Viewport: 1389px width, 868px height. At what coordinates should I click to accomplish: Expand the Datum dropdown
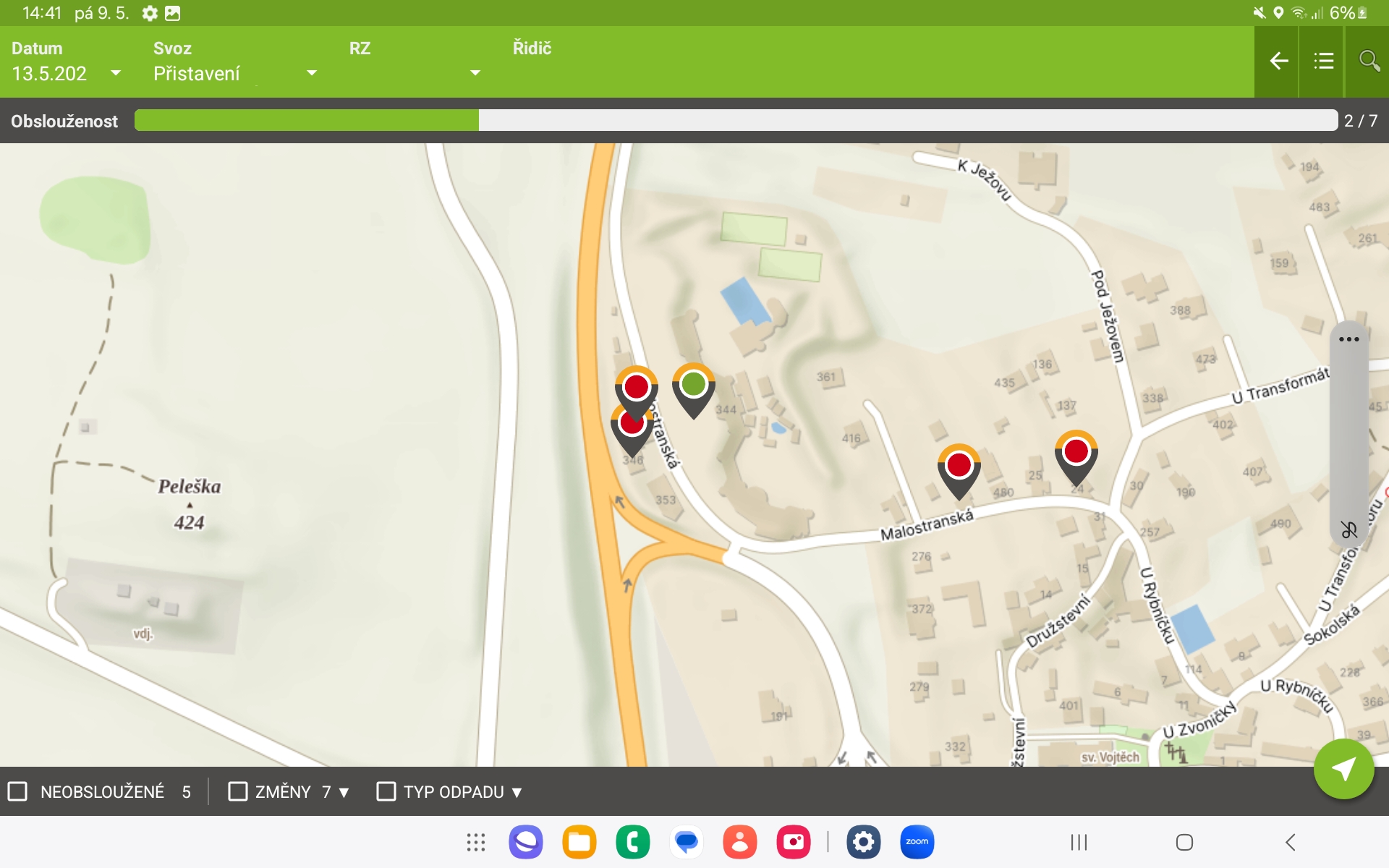tap(116, 73)
